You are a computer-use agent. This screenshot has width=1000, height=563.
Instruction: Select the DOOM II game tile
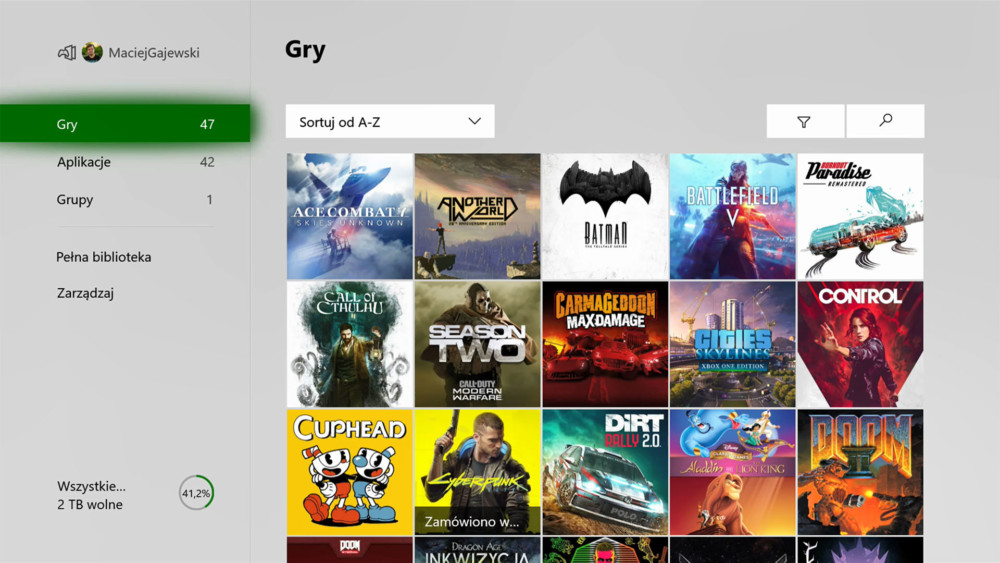(860, 472)
